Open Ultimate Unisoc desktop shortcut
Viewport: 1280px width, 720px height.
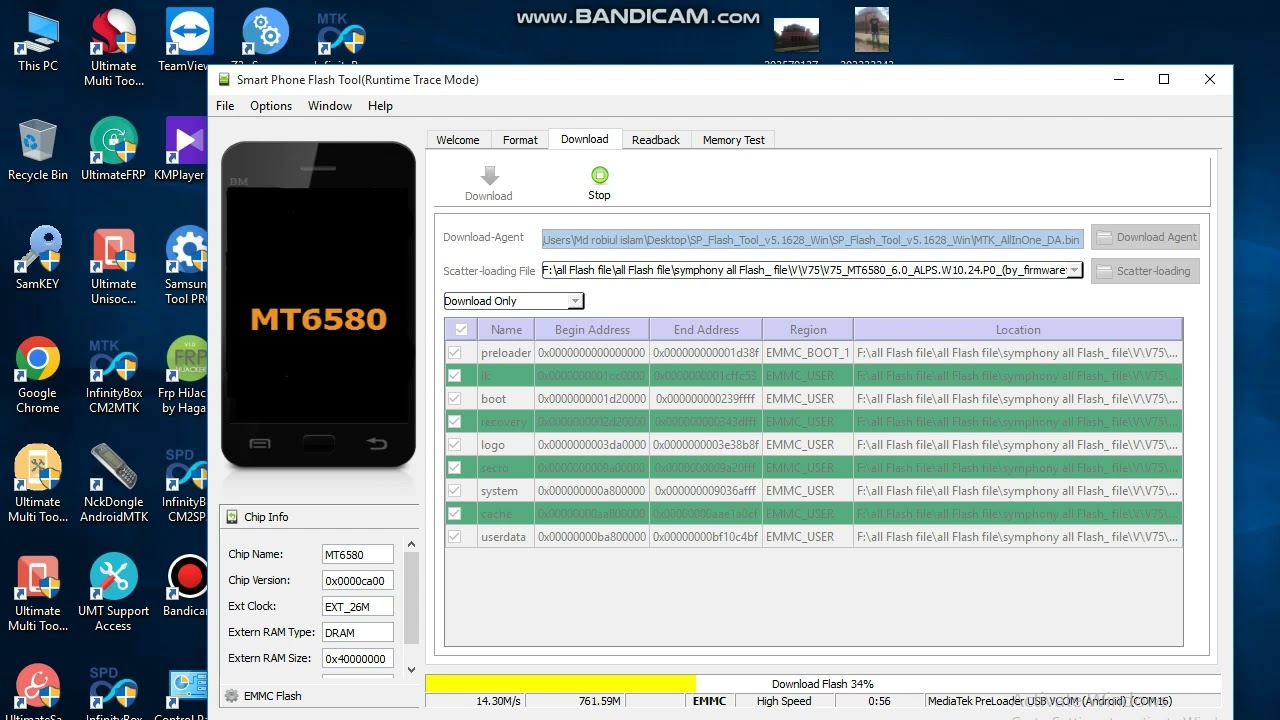[x=113, y=266]
